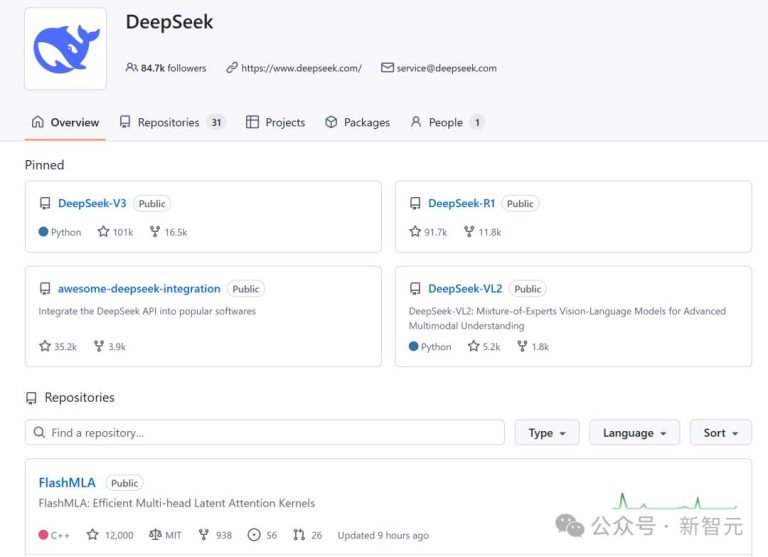Click the People person icon

click(x=416, y=121)
